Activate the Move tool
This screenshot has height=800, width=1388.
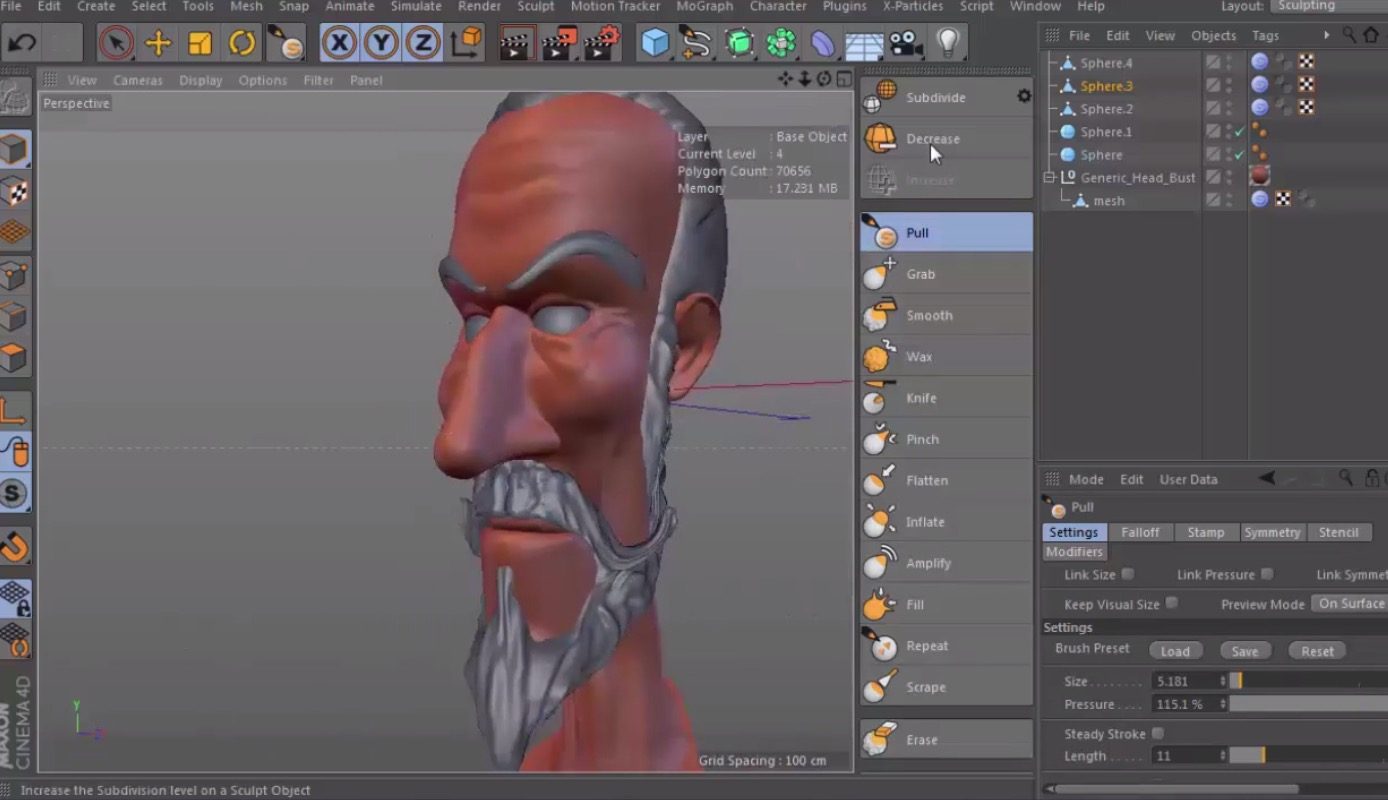(x=158, y=43)
